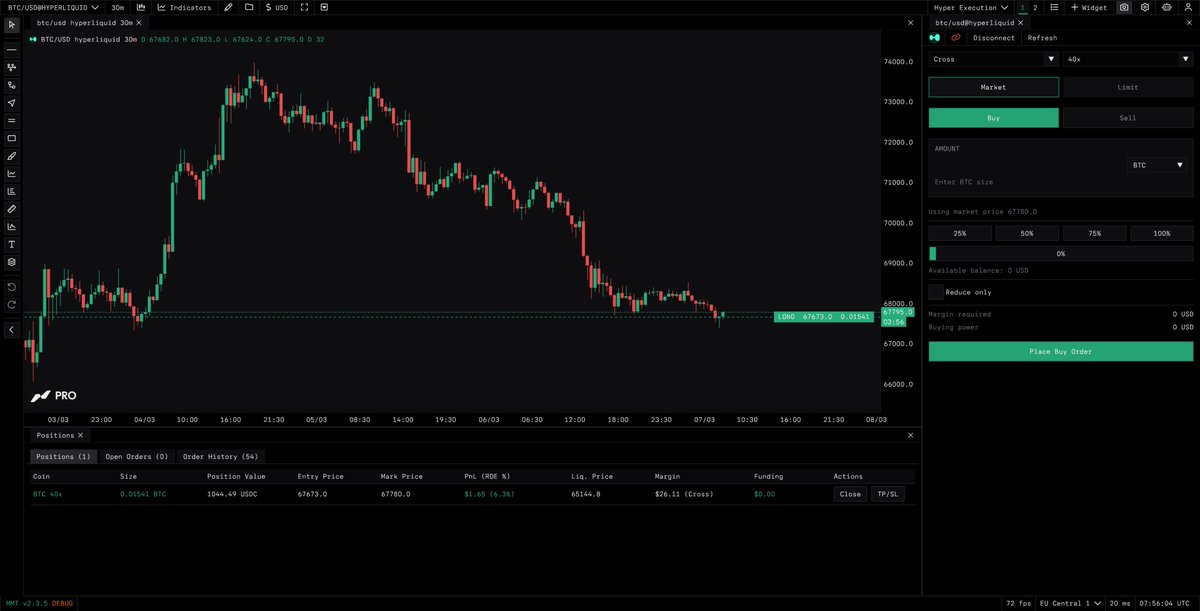Open the candlestick chart type selector
This screenshot has height=611, width=1200.
pyautogui.click(x=142, y=7)
